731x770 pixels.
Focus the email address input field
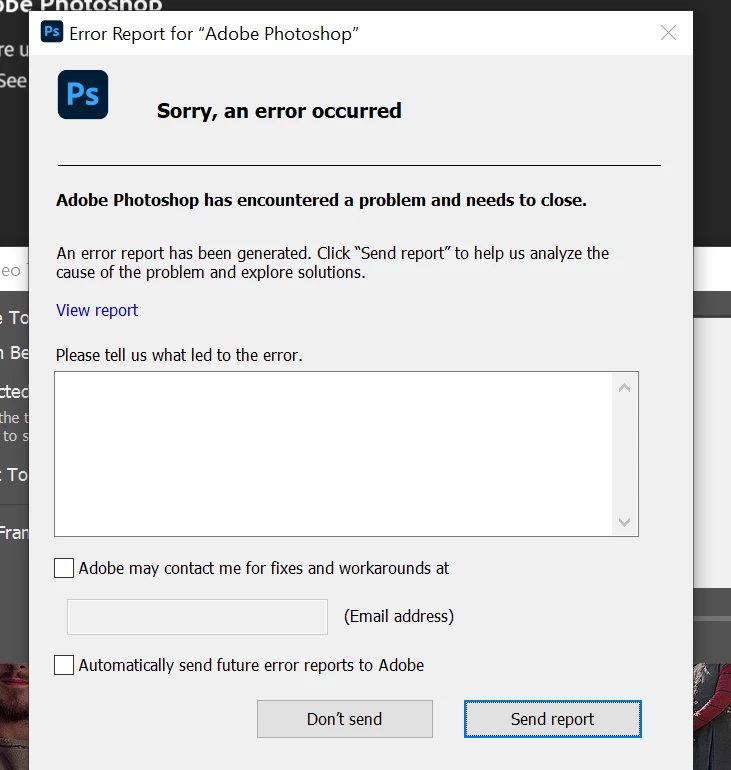pyautogui.click(x=197, y=617)
